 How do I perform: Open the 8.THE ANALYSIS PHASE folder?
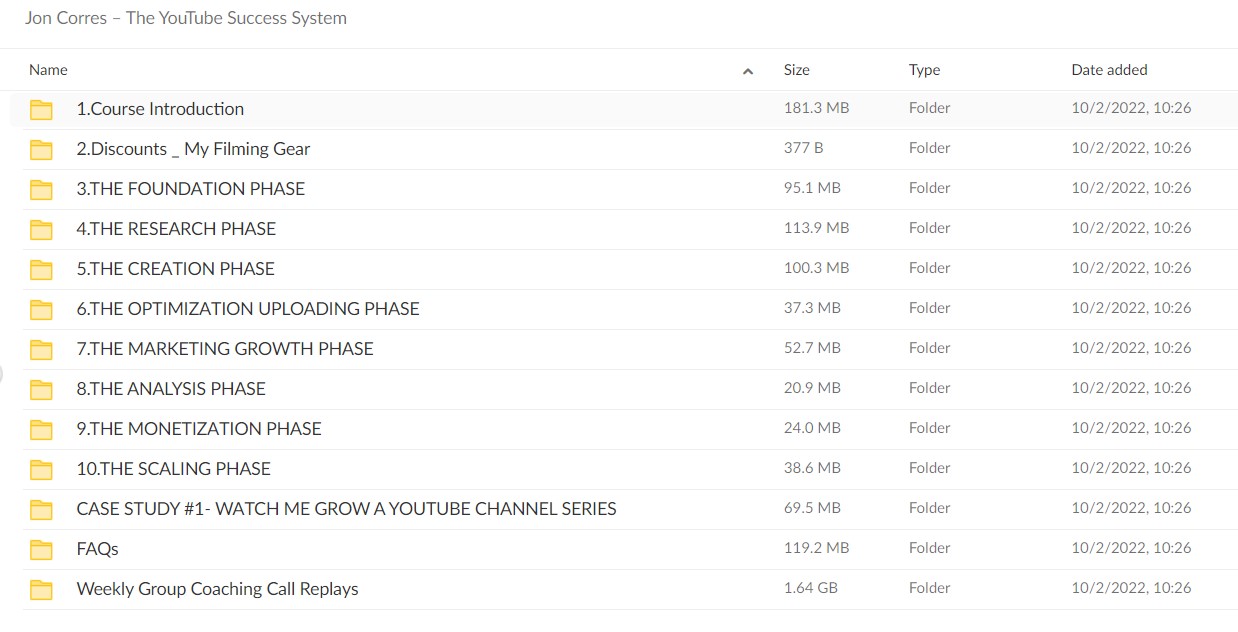point(171,389)
